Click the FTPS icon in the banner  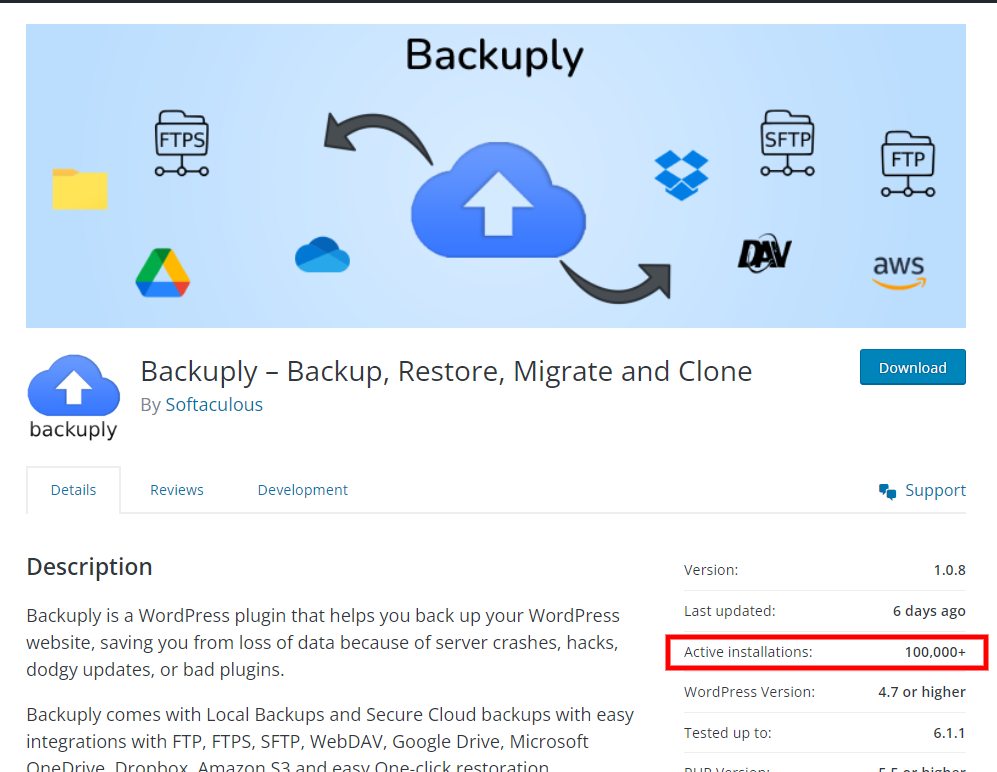(180, 143)
